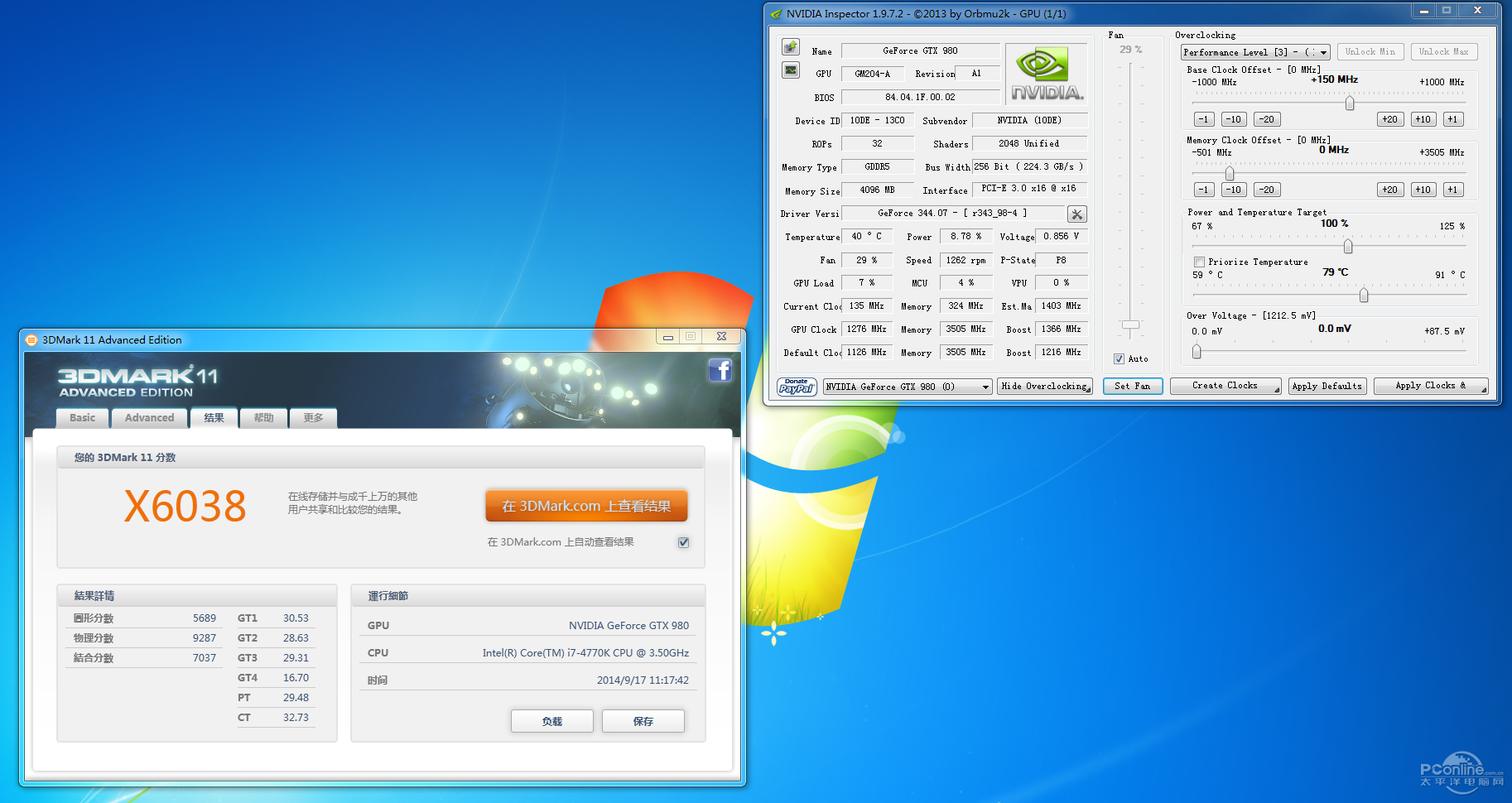
Task: Open the Performance Level dropdown
Action: (x=1255, y=52)
